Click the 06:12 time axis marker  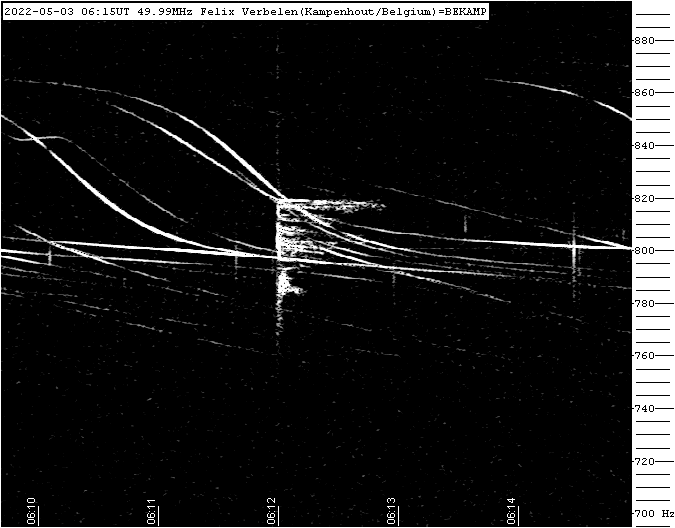tap(271, 511)
